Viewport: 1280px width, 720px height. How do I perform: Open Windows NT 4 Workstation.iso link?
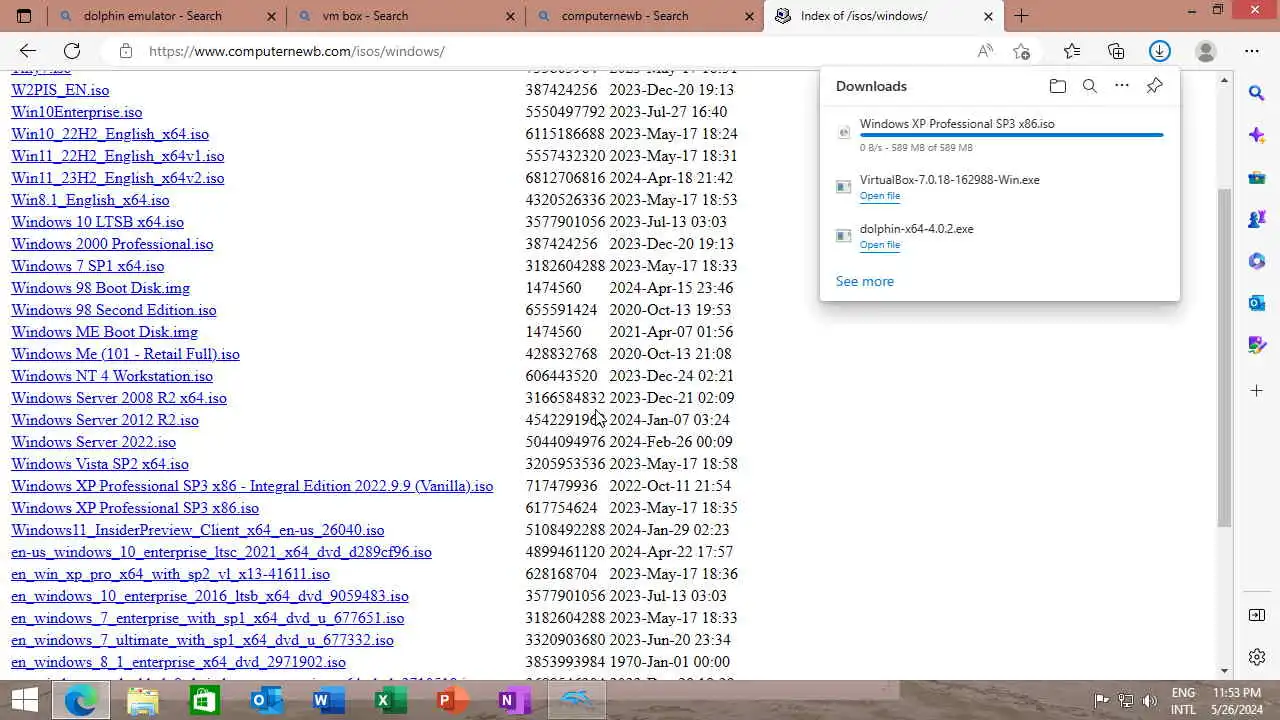(x=112, y=376)
